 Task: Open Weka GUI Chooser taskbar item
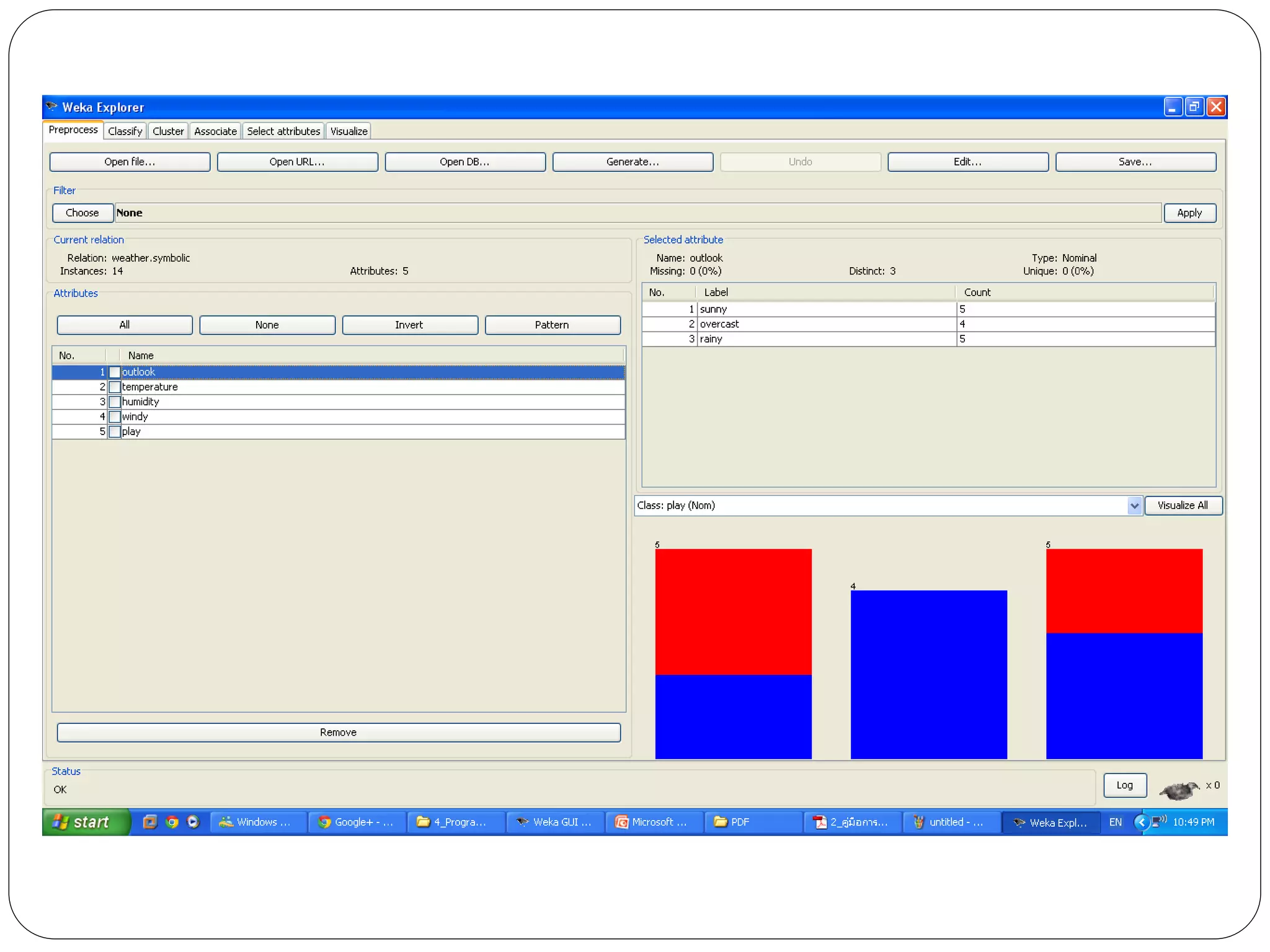click(x=555, y=822)
